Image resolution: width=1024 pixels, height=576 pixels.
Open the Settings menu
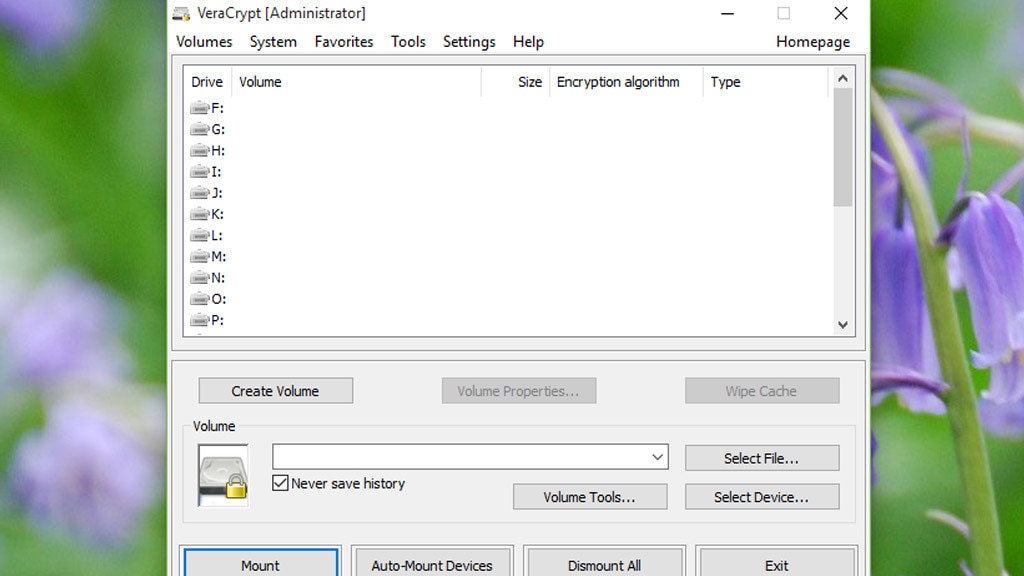pos(469,42)
